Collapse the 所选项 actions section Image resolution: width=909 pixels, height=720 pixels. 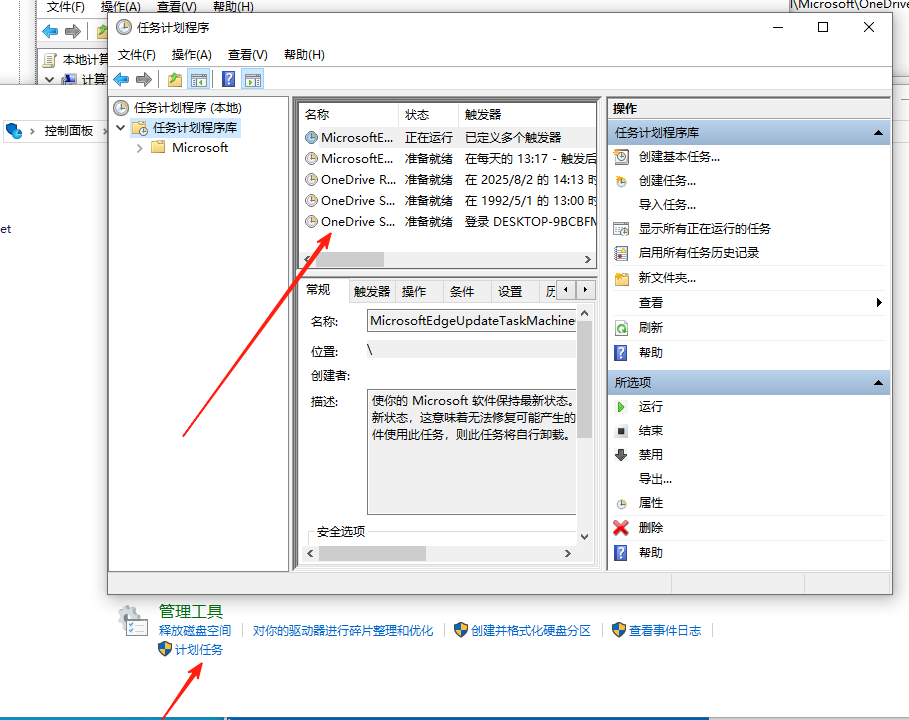878,383
